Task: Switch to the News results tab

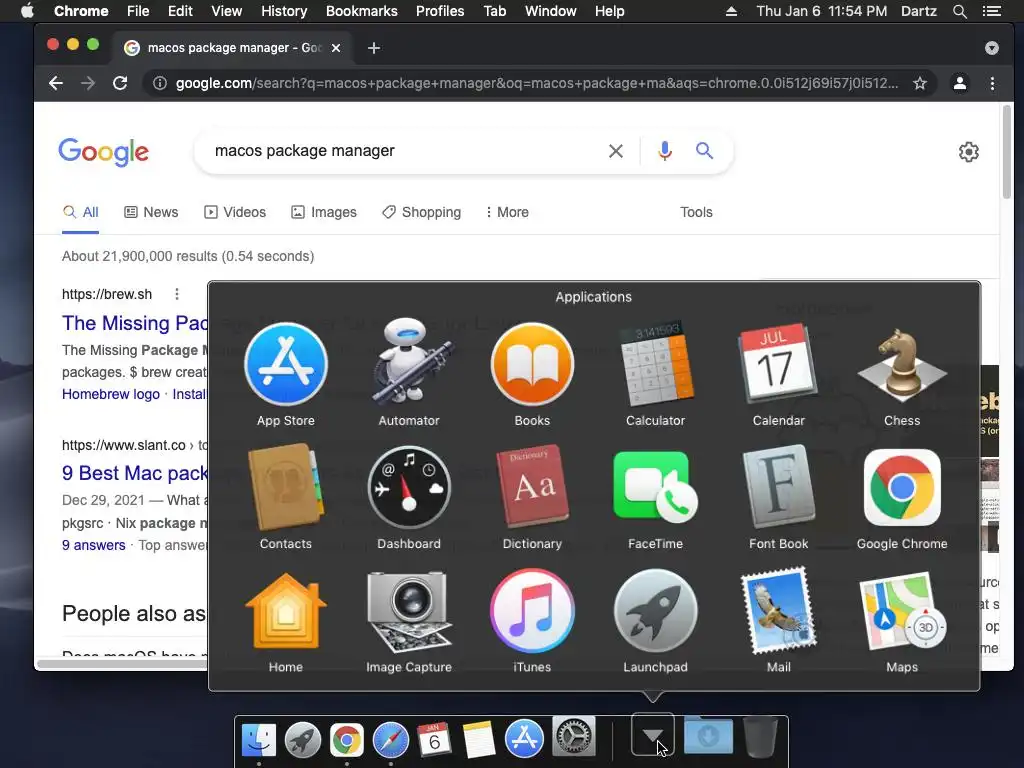Action: pyautogui.click(x=151, y=212)
